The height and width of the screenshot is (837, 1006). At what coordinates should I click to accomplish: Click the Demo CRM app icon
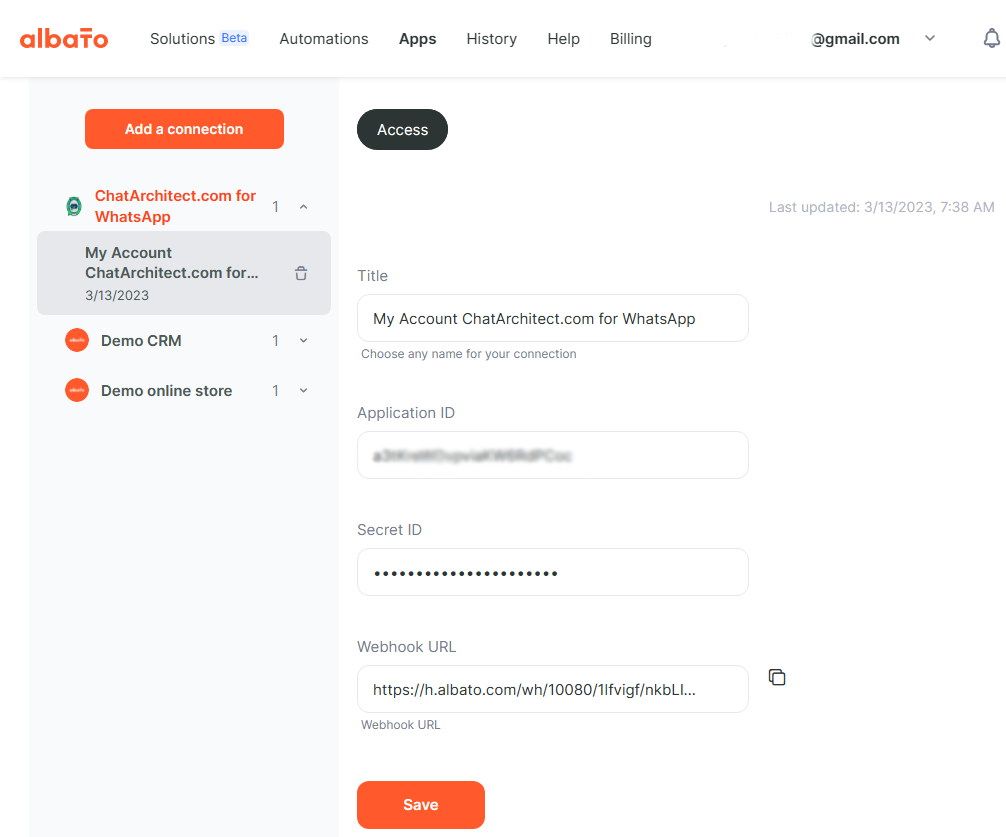pyautogui.click(x=77, y=341)
